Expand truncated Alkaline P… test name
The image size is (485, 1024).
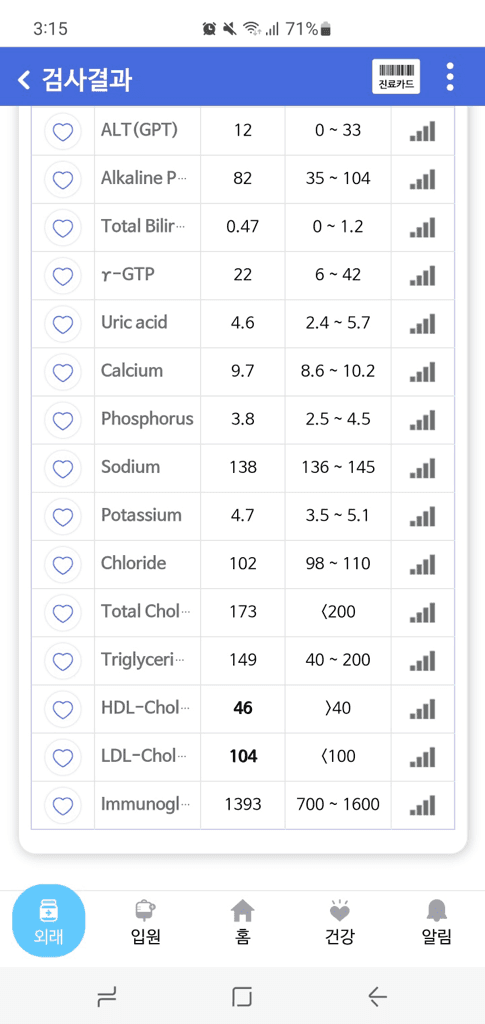pyautogui.click(x=144, y=178)
